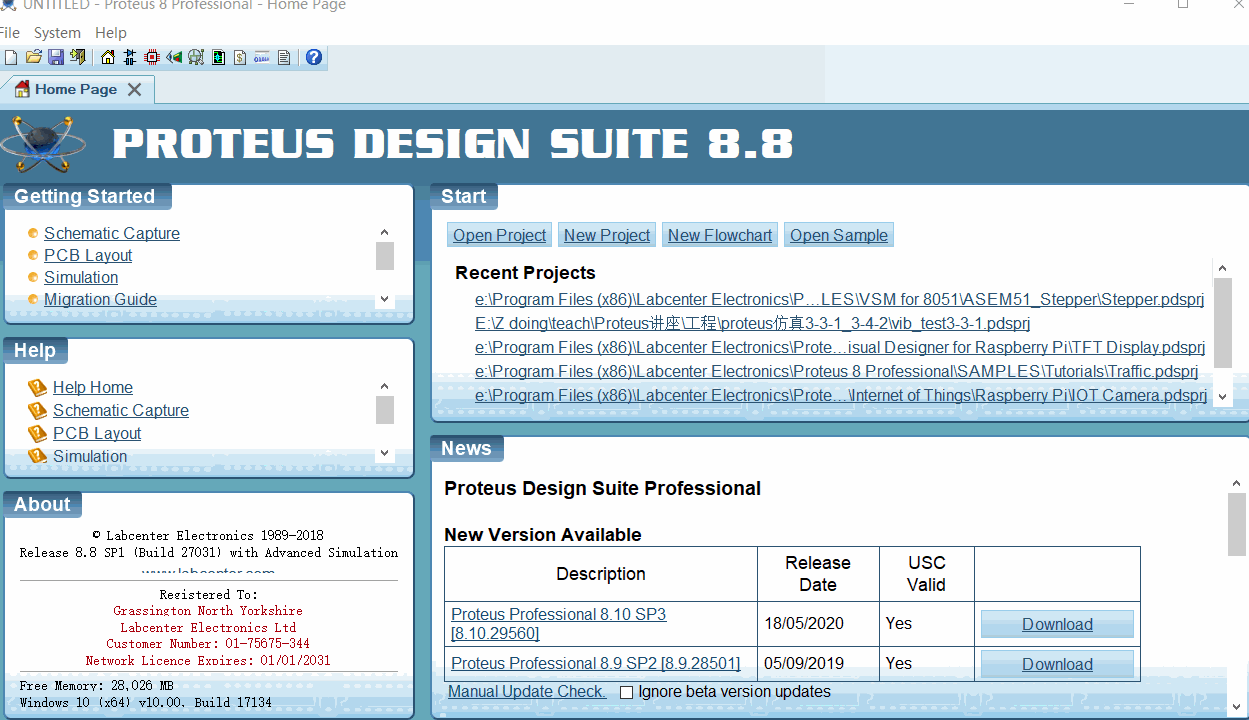The height and width of the screenshot is (720, 1249).
Task: Open PCB Layout from the toolbar
Action: click(152, 57)
